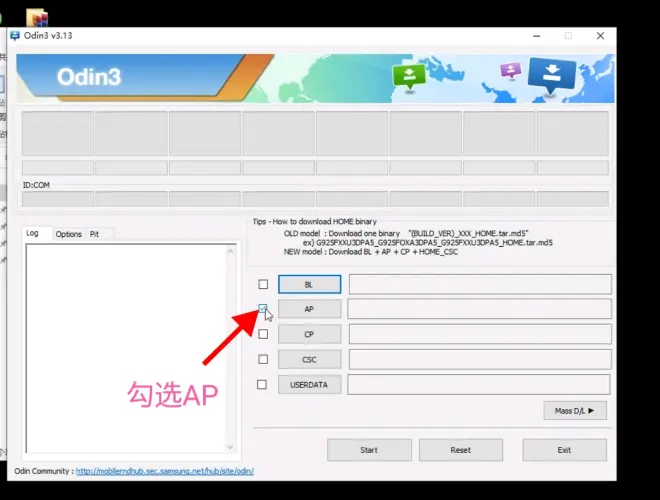
Task: Click the ID:COM label
Action: tap(36, 185)
